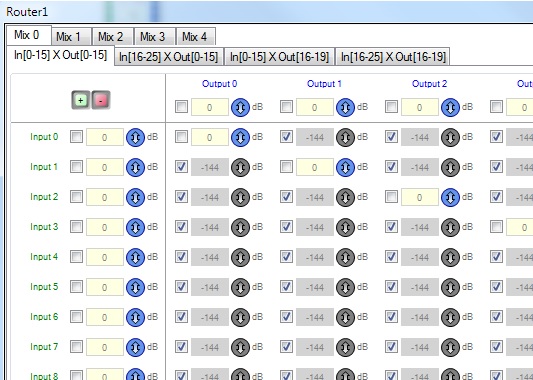Click the Input 5 master gain field
Screen dimensions: 533x380
pos(105,287)
